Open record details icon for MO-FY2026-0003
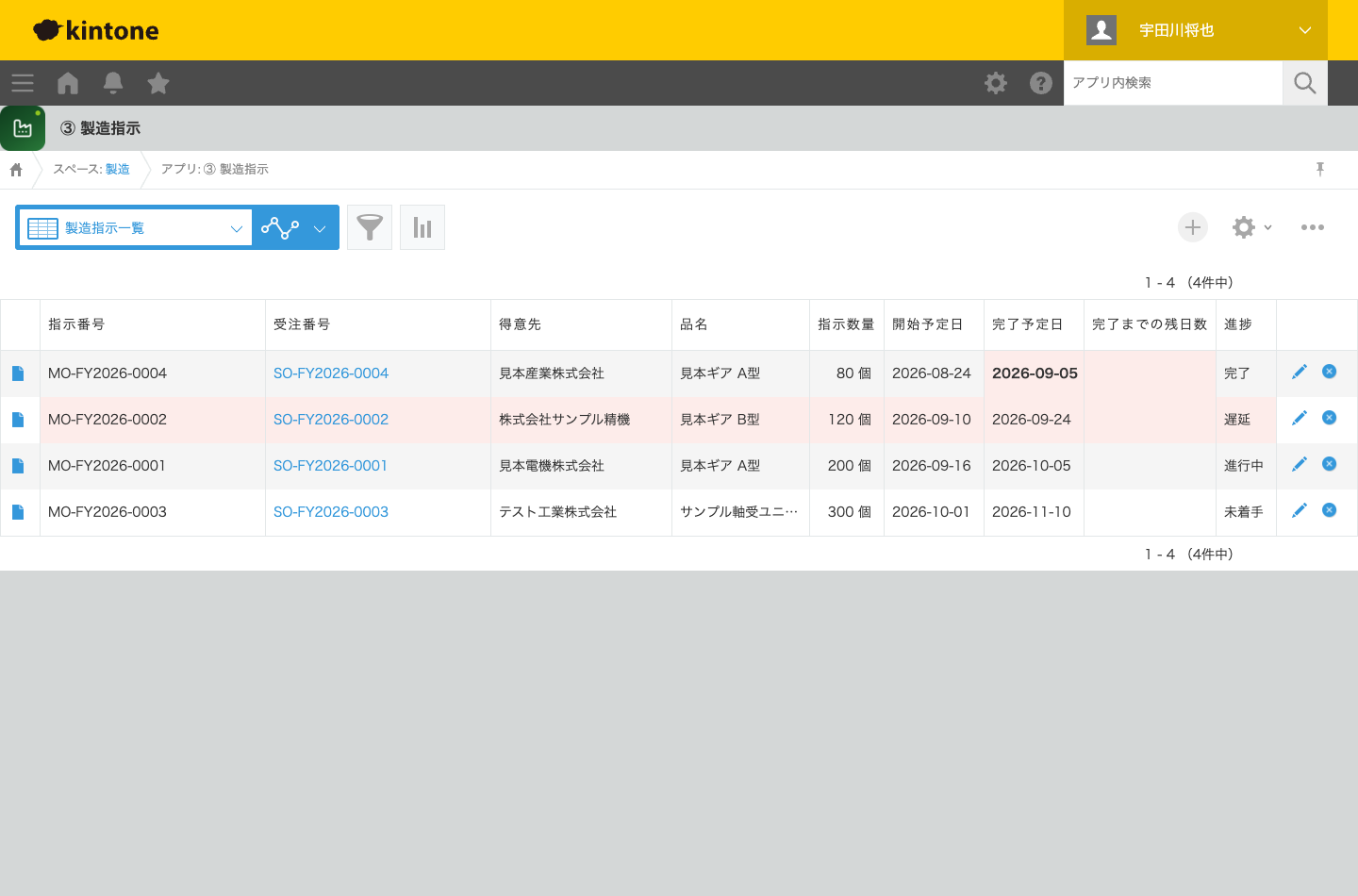The image size is (1358, 896). coord(18,512)
